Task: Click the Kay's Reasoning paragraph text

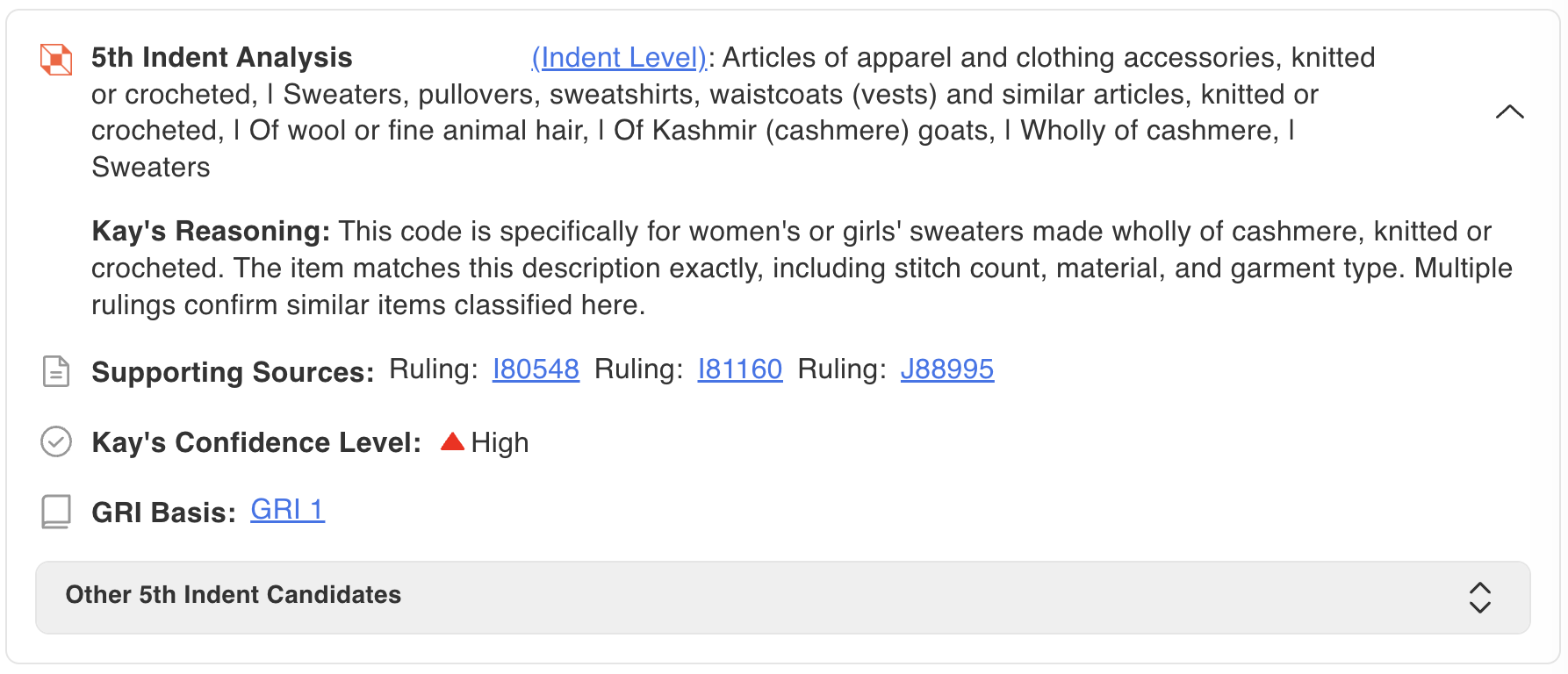Action: [802, 268]
